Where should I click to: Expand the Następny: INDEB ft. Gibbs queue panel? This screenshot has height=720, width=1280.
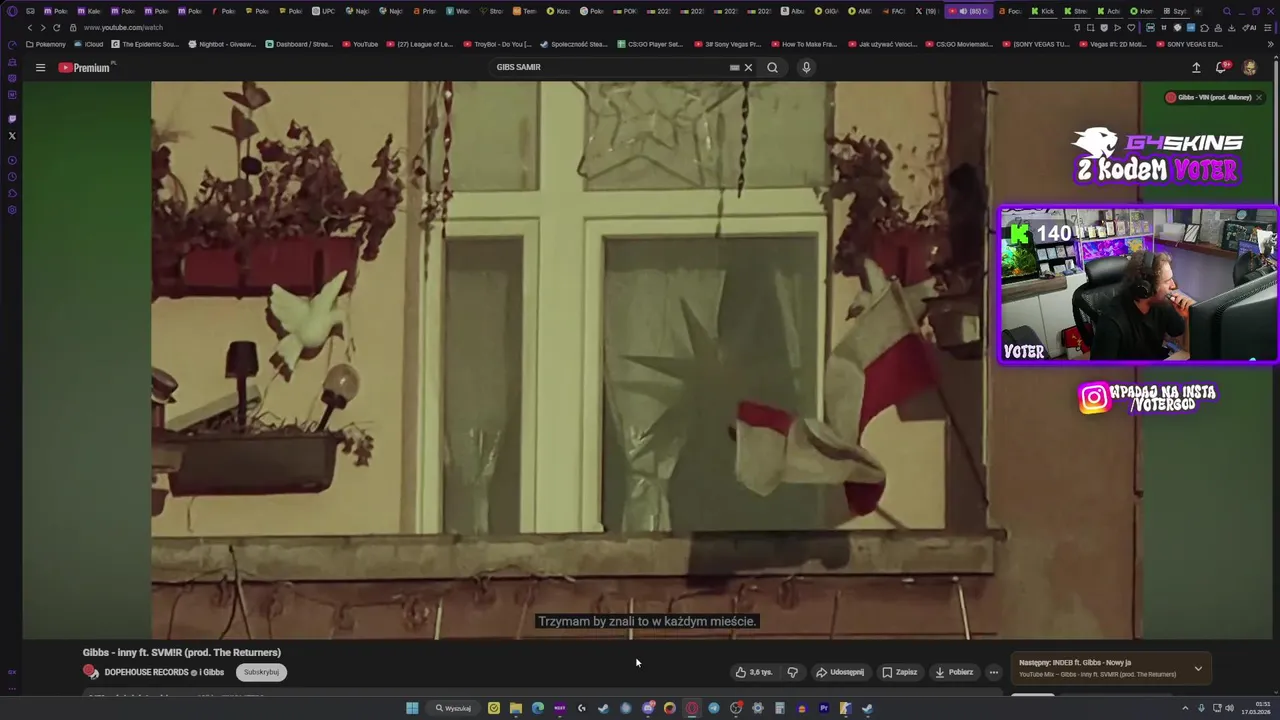(x=1198, y=668)
